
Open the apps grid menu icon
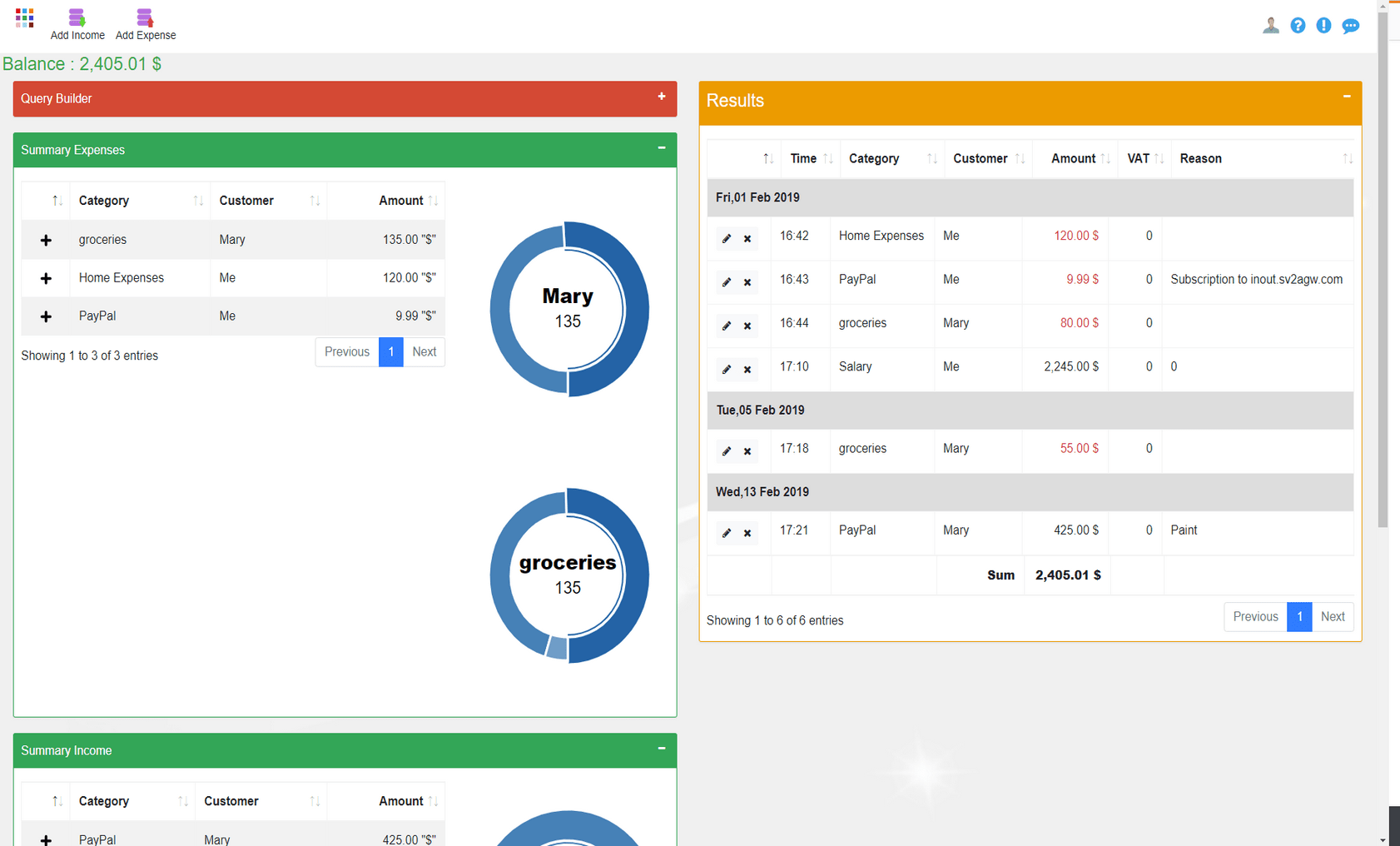click(x=24, y=17)
